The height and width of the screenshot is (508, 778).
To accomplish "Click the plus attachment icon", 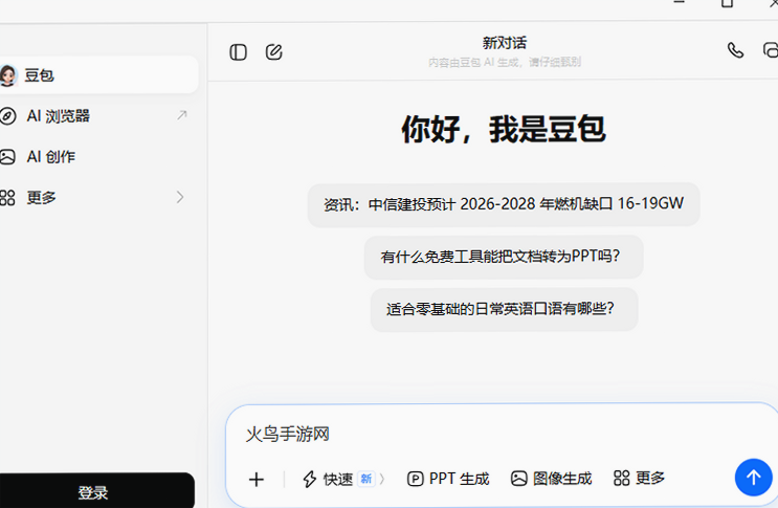I will pyautogui.click(x=256, y=479).
